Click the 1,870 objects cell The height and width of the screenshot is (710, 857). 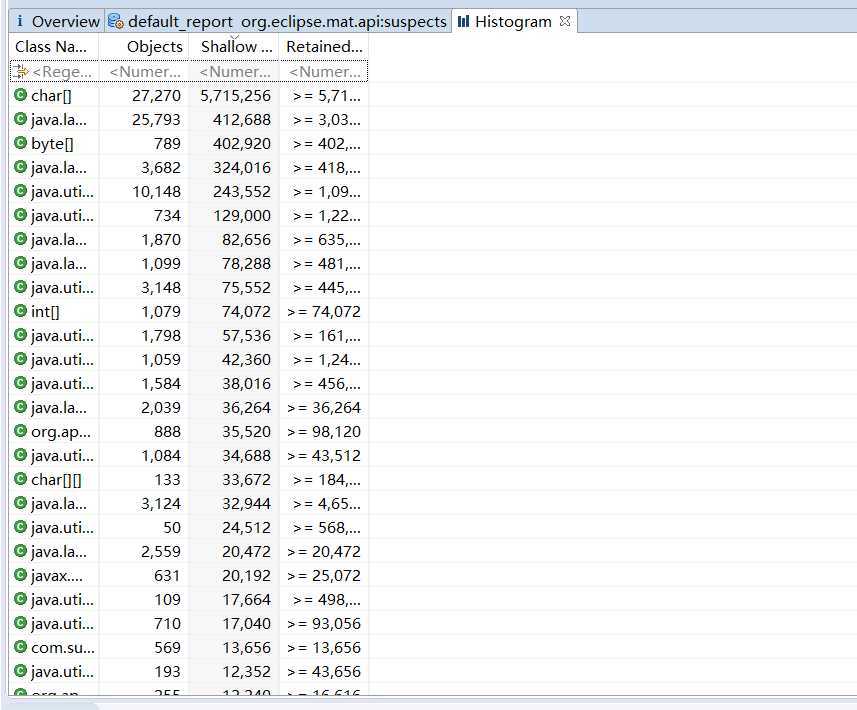click(161, 240)
